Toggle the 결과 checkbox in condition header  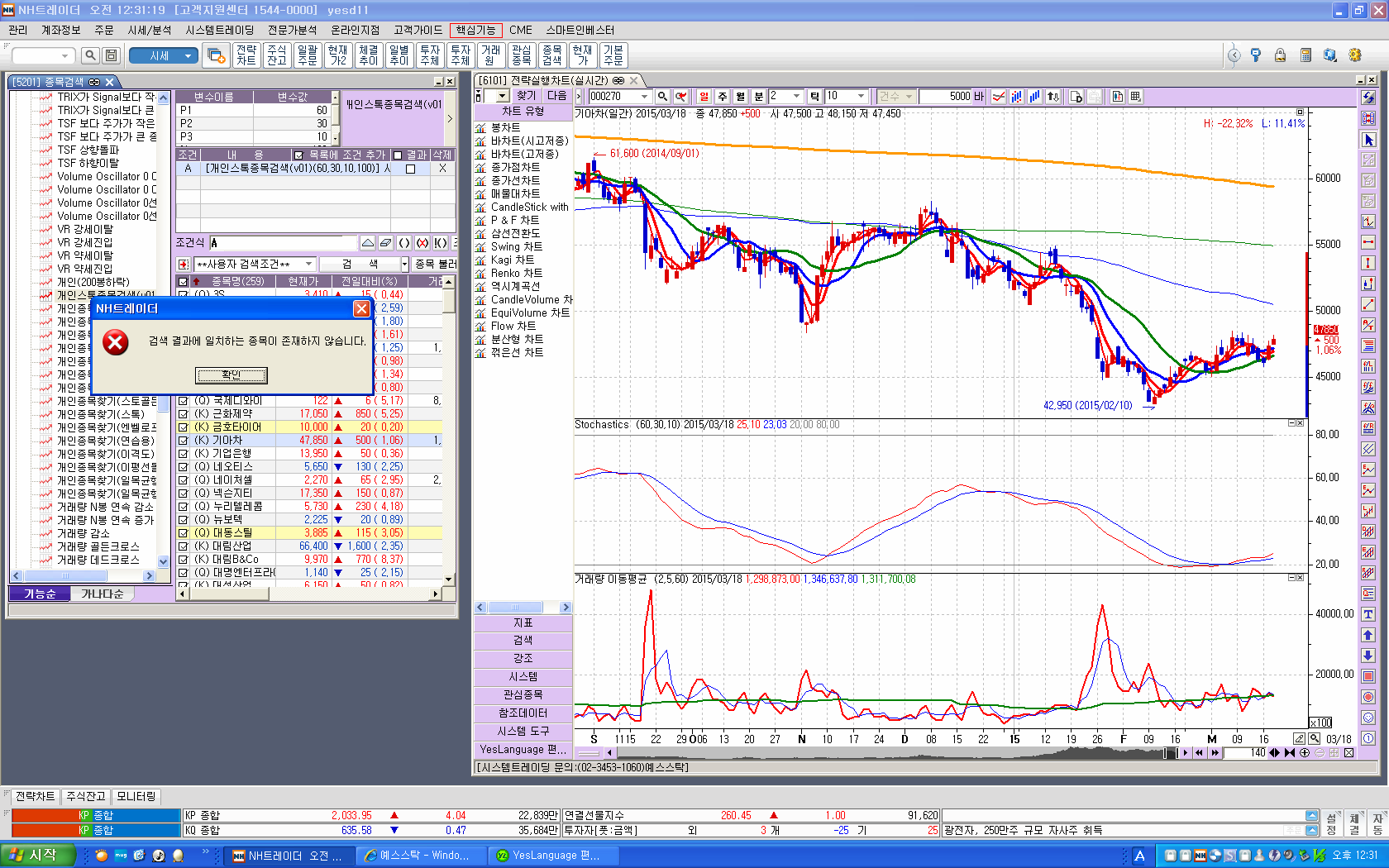(398, 155)
